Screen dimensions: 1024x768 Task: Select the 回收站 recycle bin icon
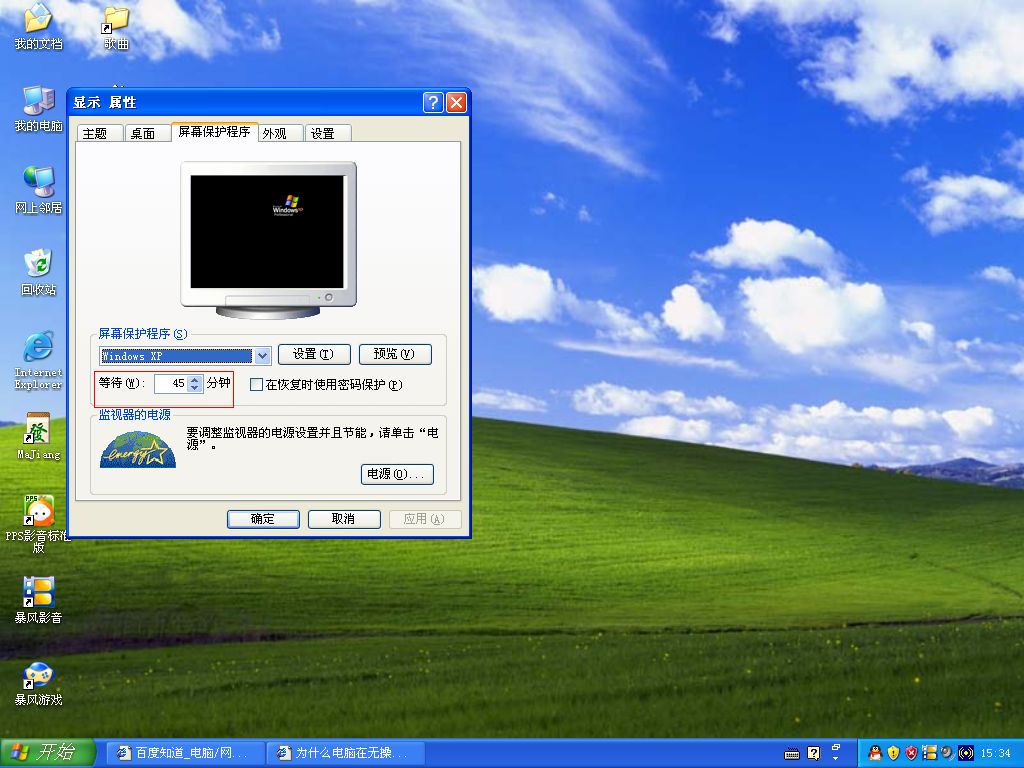click(x=38, y=272)
